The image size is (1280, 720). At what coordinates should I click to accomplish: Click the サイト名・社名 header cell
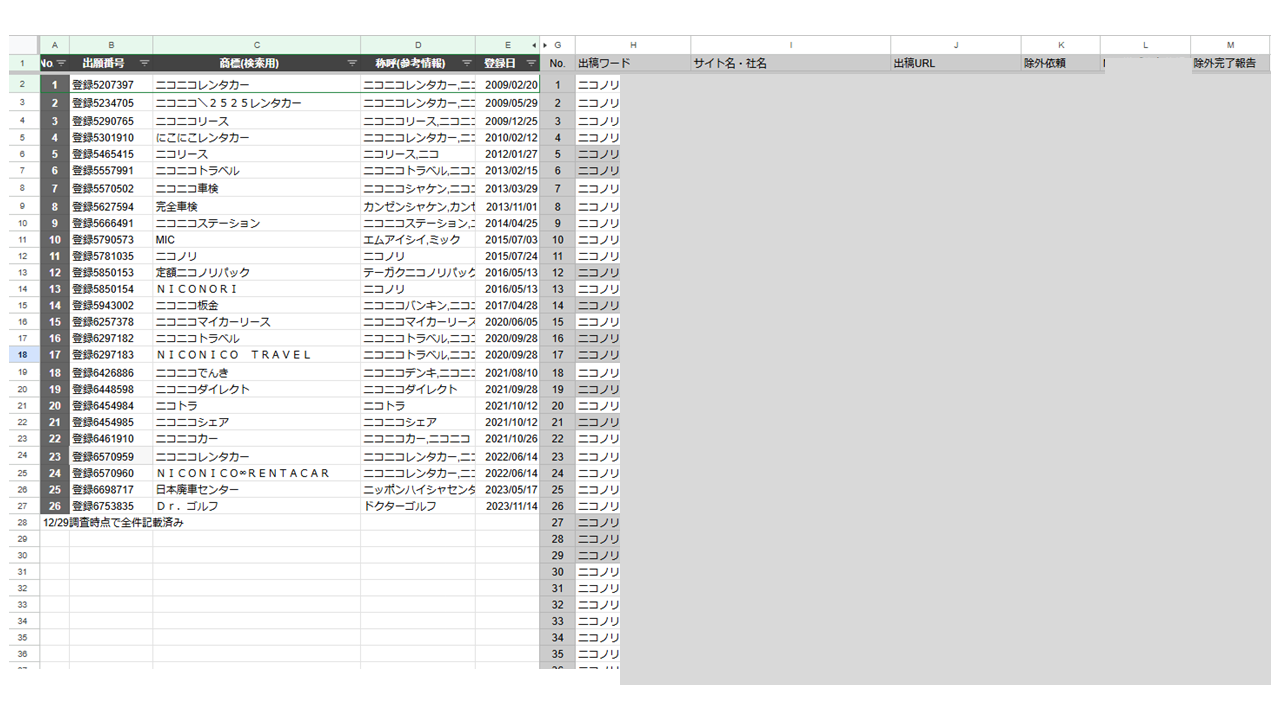pyautogui.click(x=791, y=63)
